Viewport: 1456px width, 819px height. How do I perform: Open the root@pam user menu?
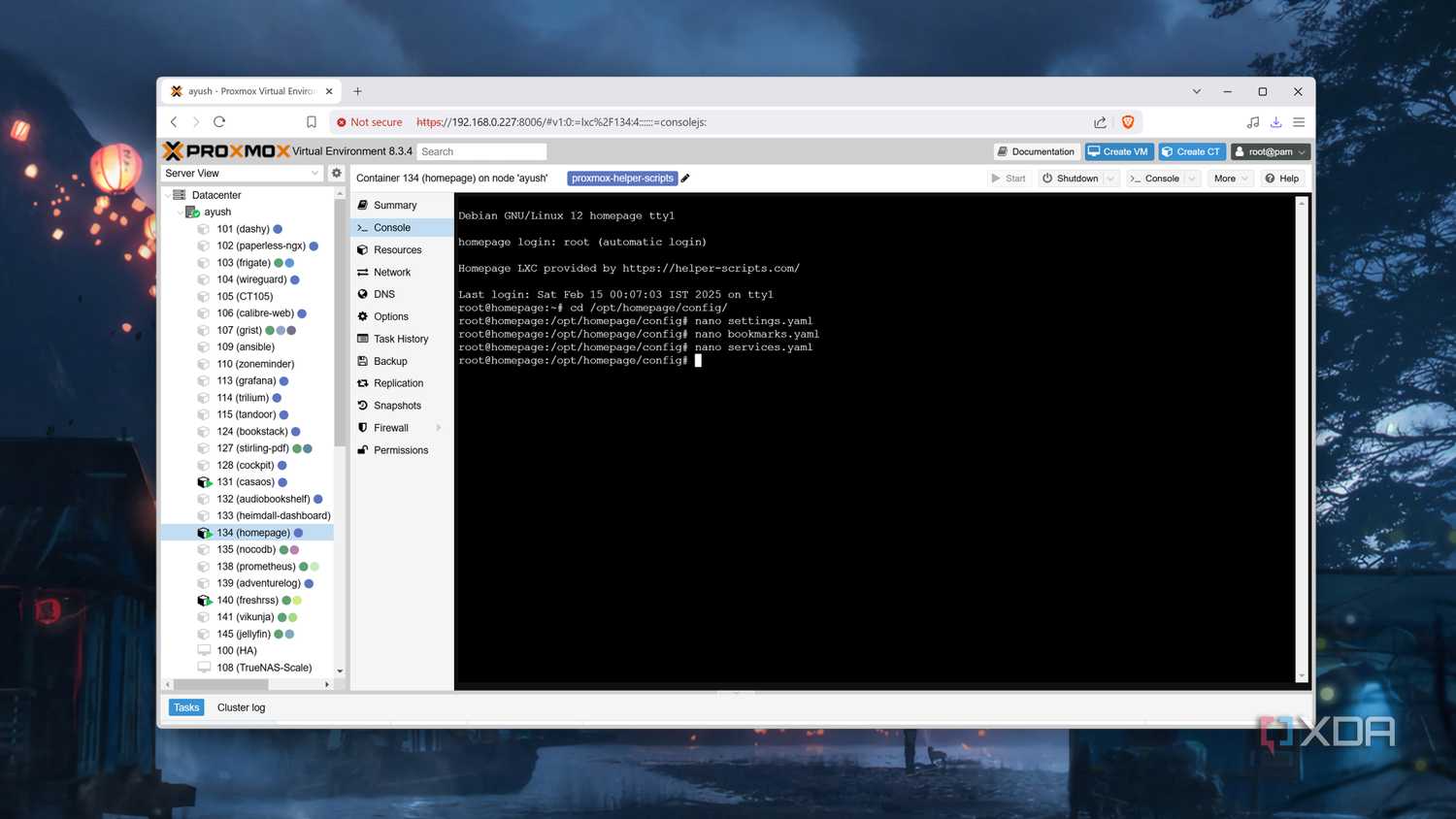point(1271,151)
